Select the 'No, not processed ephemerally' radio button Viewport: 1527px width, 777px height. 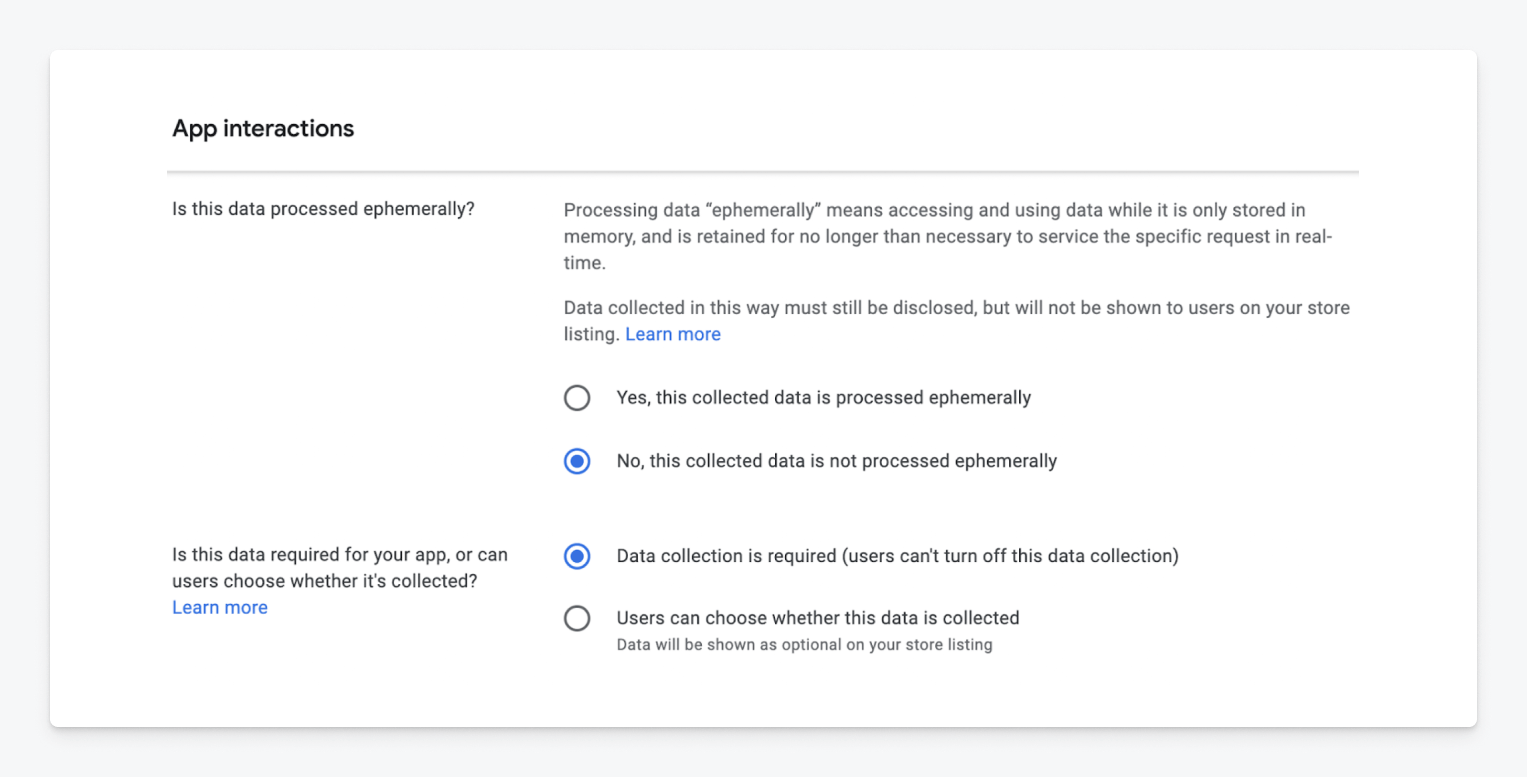[577, 461]
